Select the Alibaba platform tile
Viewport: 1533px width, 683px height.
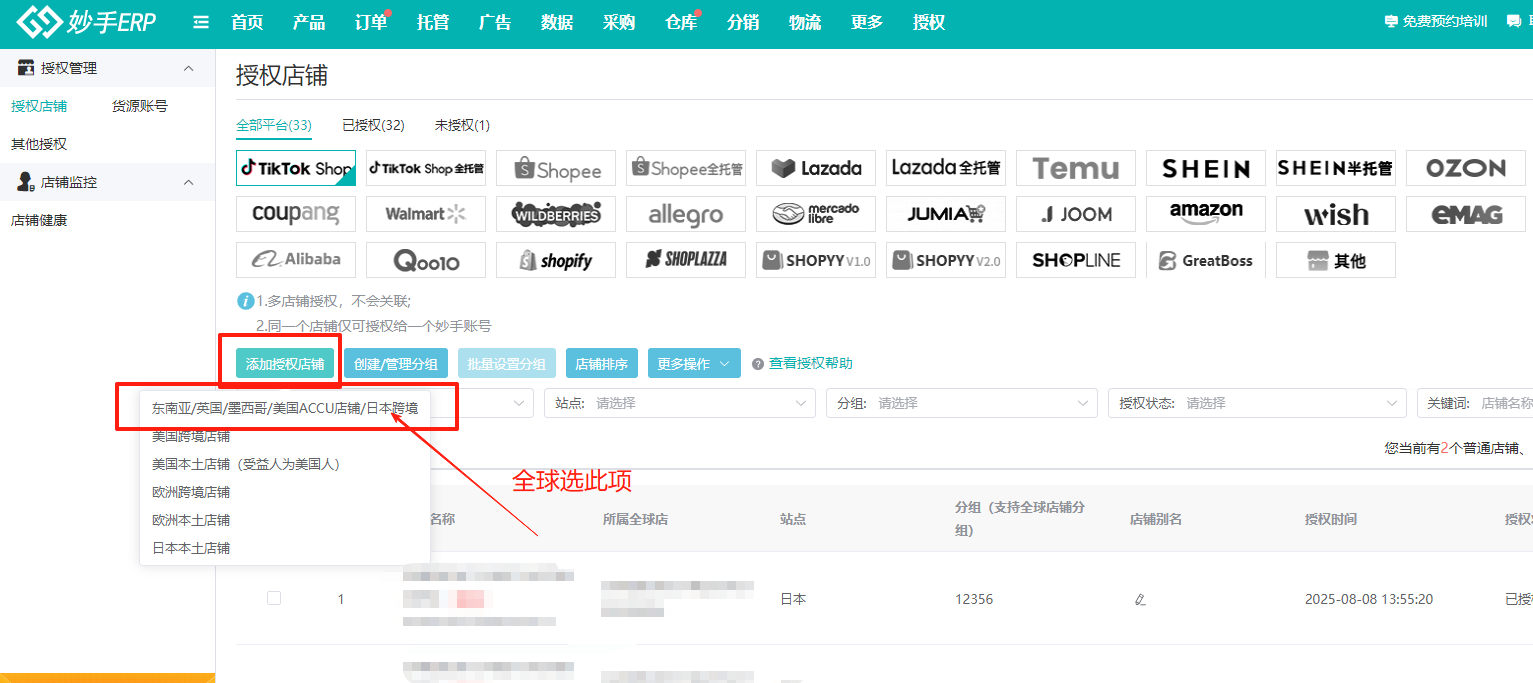pos(296,260)
